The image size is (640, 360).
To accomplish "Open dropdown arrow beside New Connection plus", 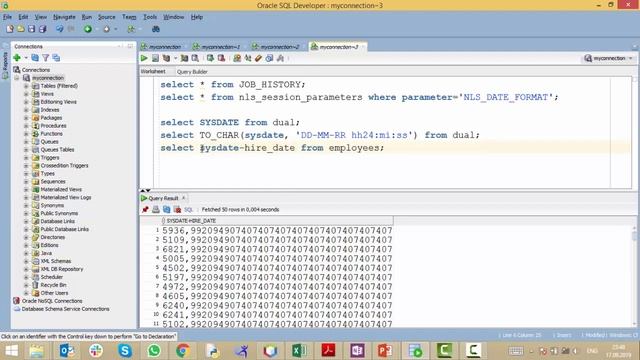I will click(x=26, y=58).
